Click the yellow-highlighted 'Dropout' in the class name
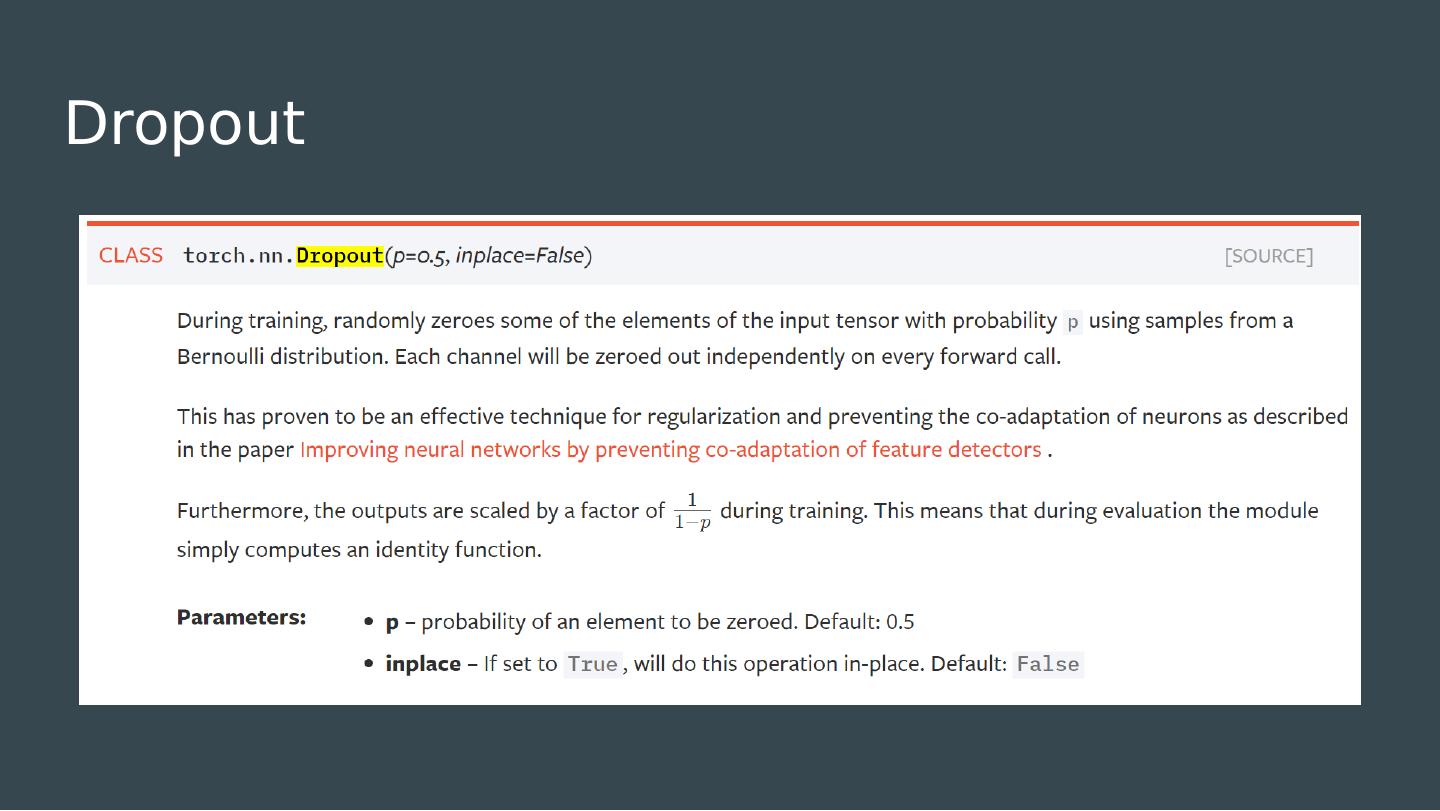Image resolution: width=1440 pixels, height=811 pixels. [340, 256]
